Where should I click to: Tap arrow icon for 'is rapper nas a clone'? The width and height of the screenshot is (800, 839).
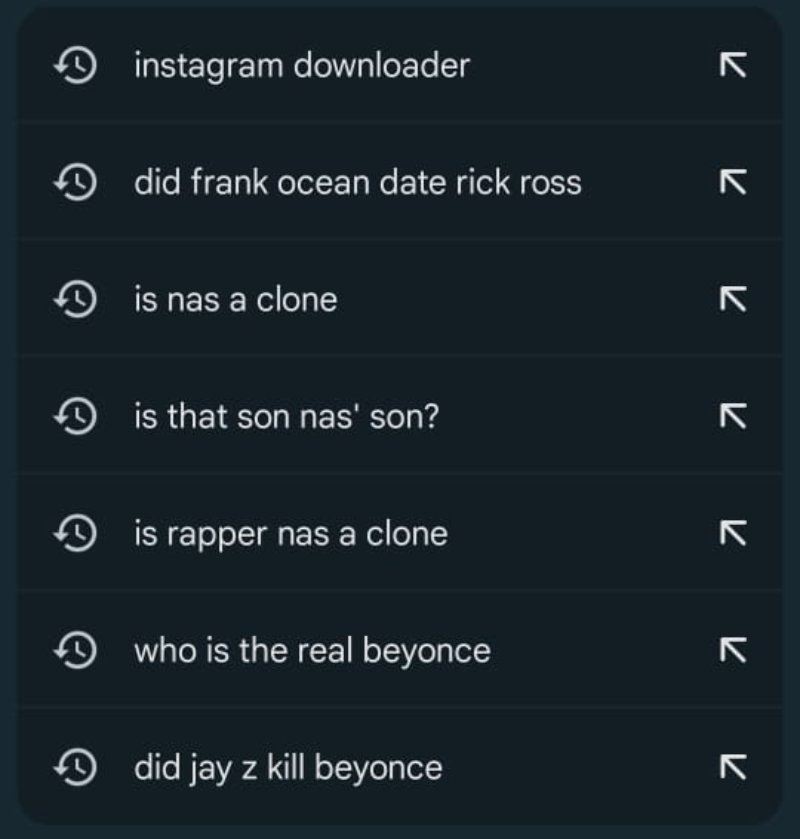[x=733, y=533]
